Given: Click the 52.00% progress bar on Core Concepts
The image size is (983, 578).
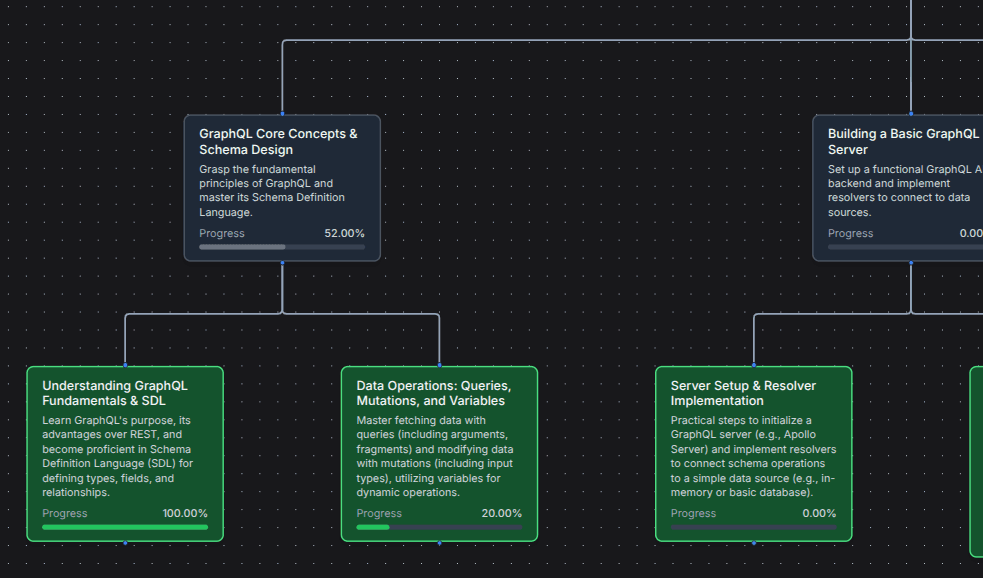Looking at the screenshot, I should pos(282,245).
